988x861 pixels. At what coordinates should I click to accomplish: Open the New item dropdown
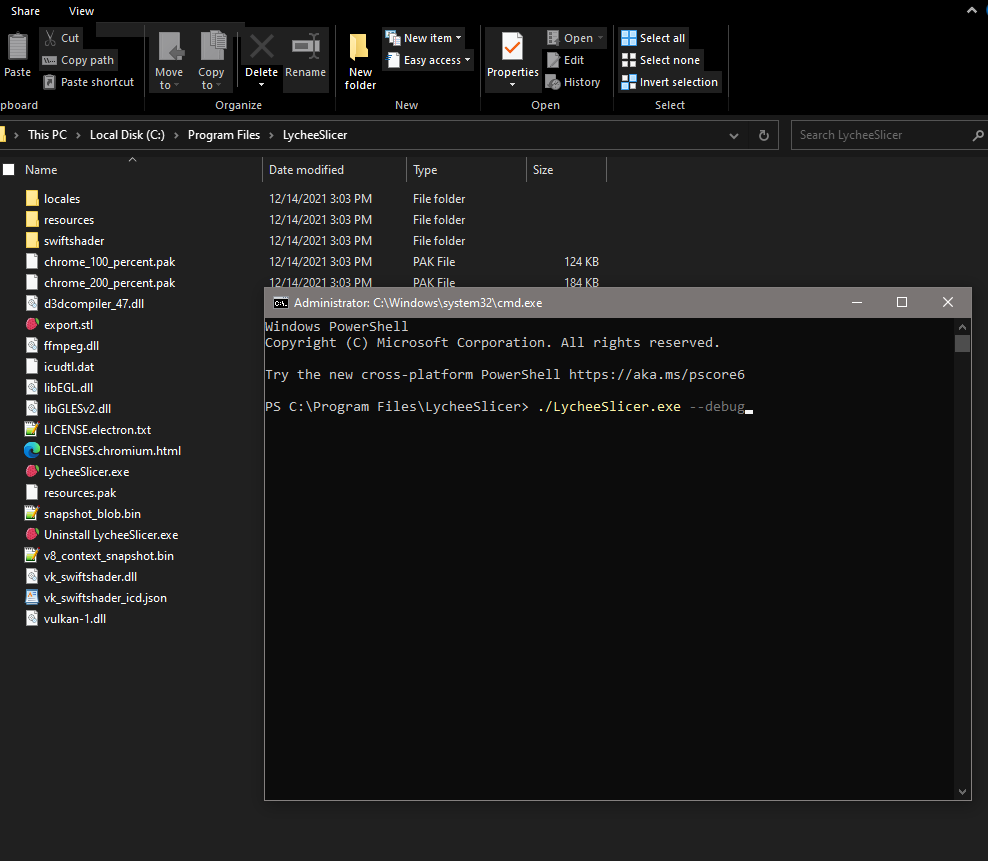click(423, 37)
